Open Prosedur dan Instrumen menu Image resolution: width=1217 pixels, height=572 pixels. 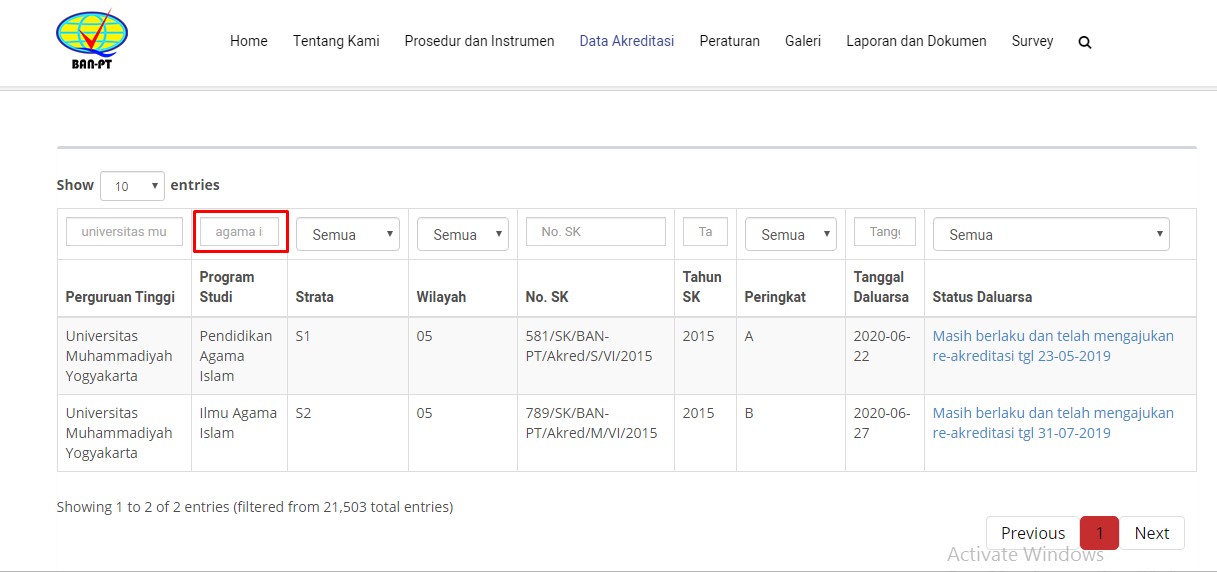(x=479, y=41)
